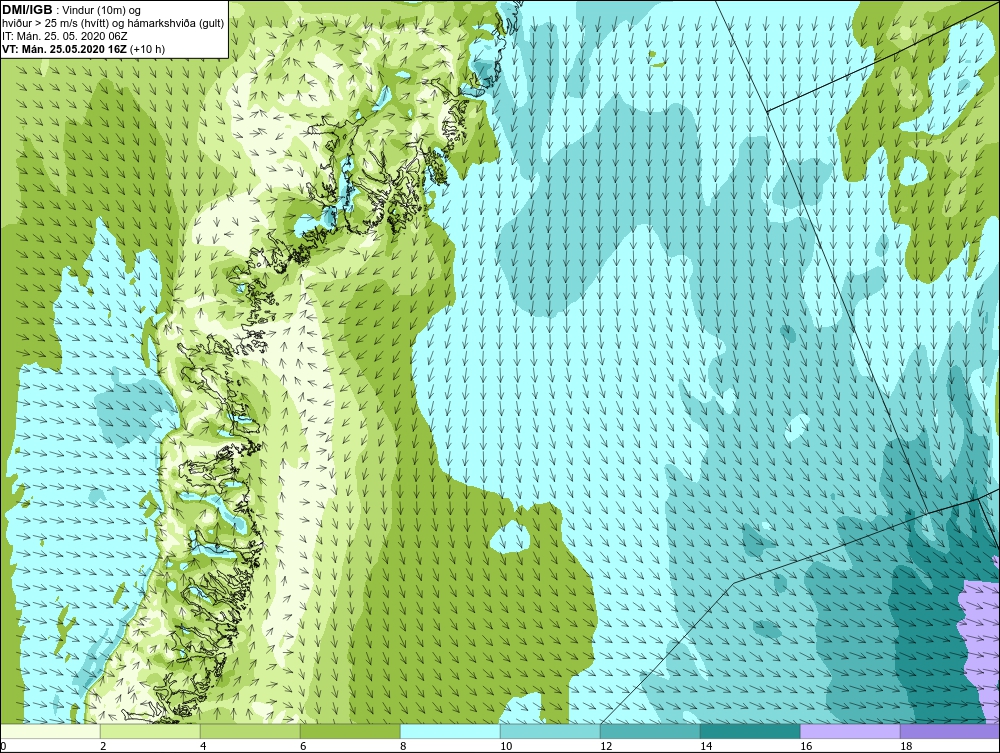Click the 8–10 m/s light cyan swatch

tap(450, 731)
